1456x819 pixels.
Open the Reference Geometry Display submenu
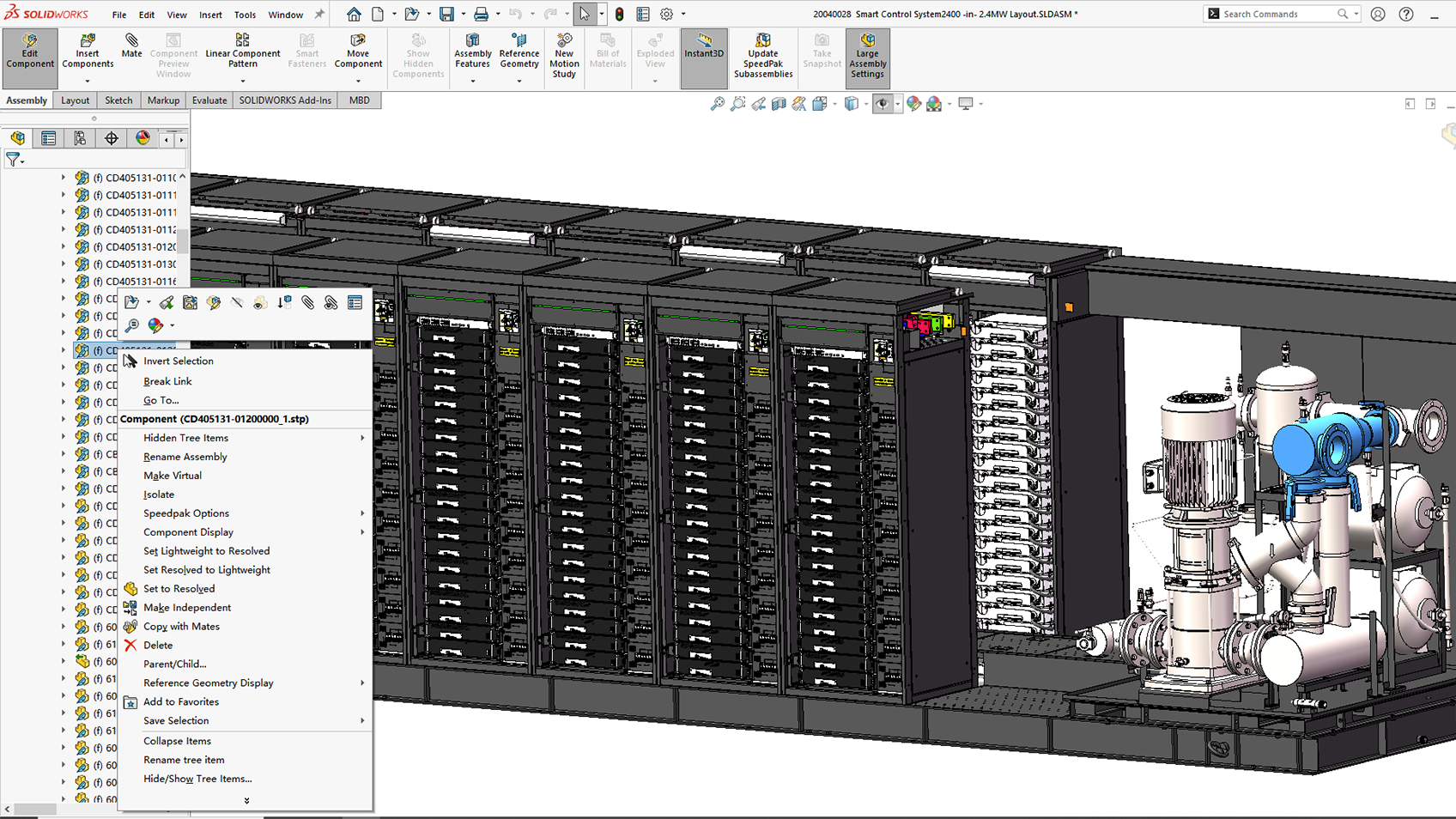click(x=246, y=683)
